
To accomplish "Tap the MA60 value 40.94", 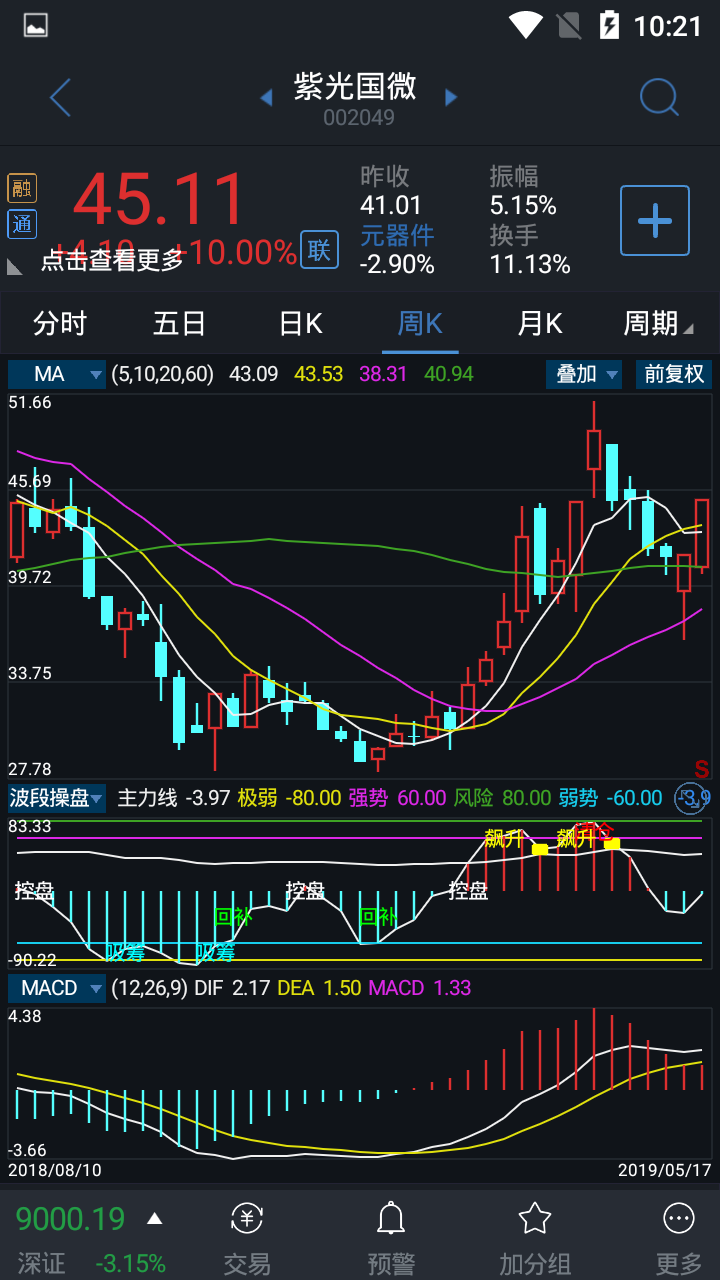I will click(x=449, y=374).
